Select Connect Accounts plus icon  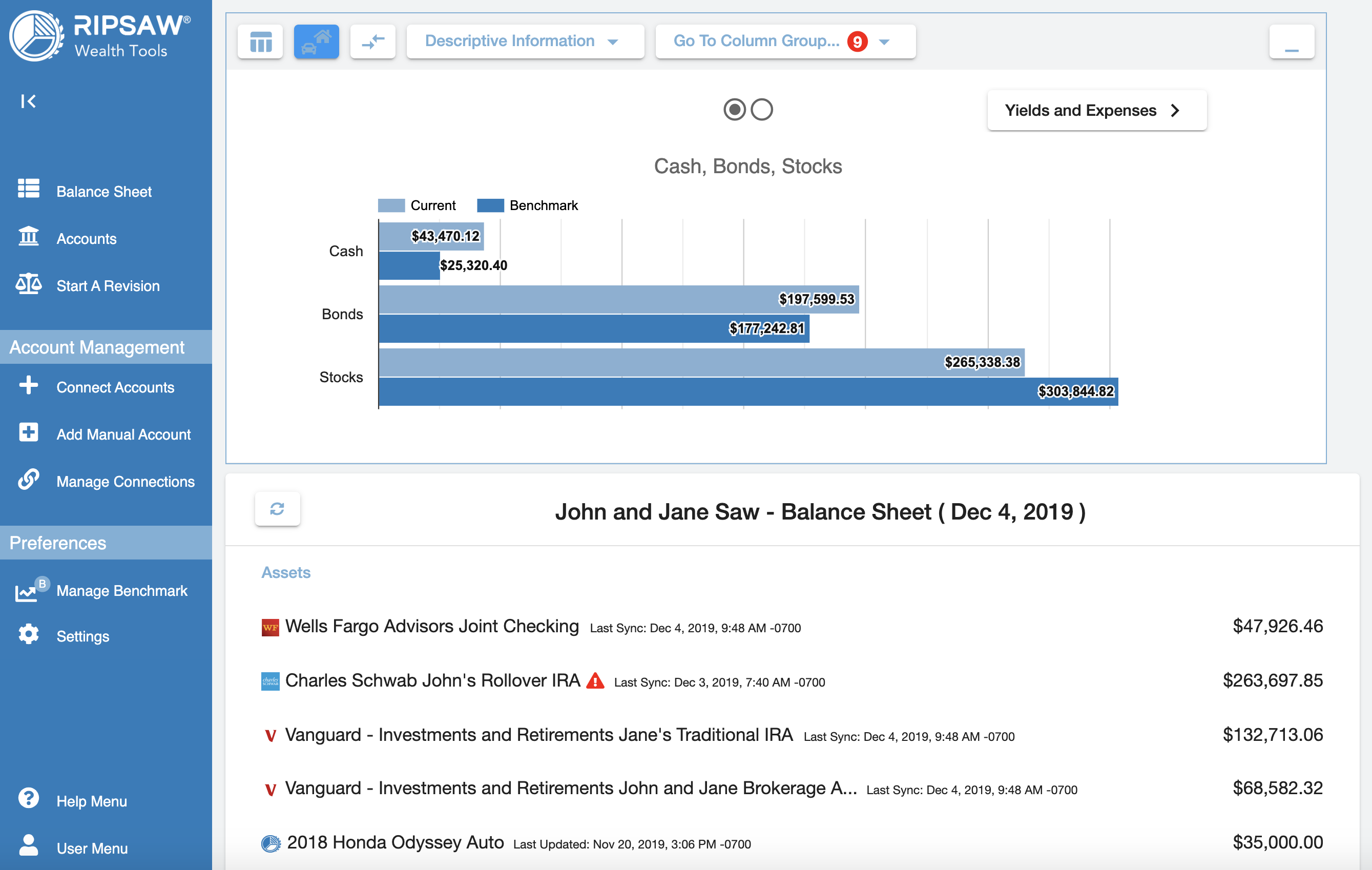coord(28,386)
